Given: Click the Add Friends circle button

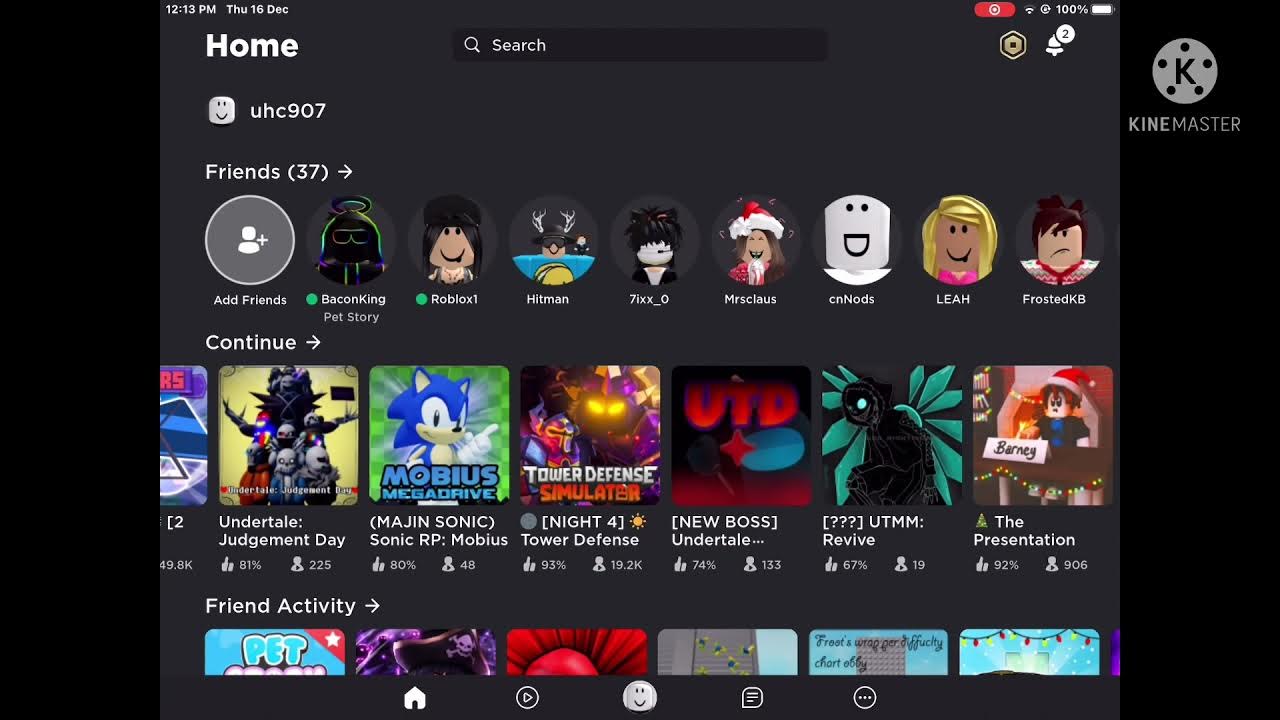Looking at the screenshot, I should tap(250, 240).
